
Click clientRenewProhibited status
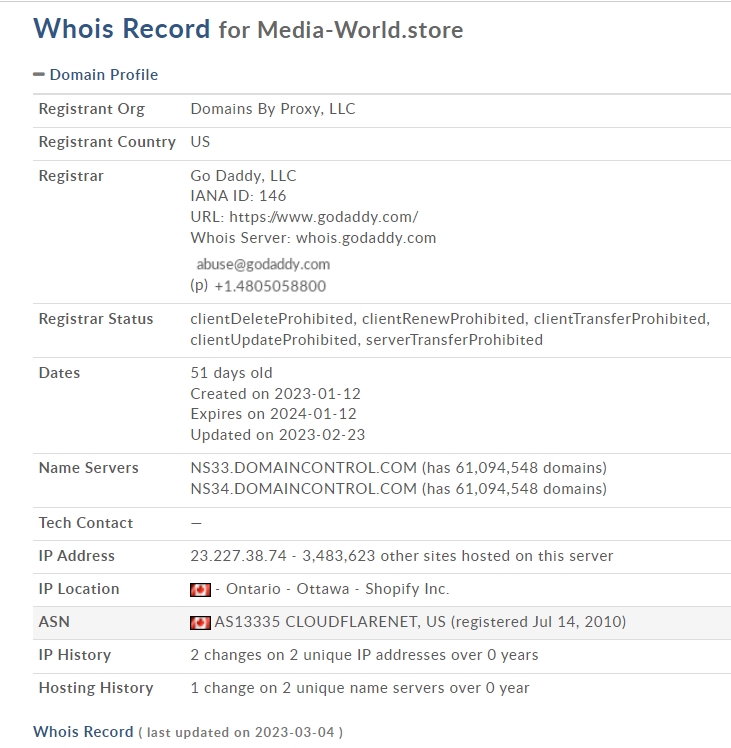point(445,319)
